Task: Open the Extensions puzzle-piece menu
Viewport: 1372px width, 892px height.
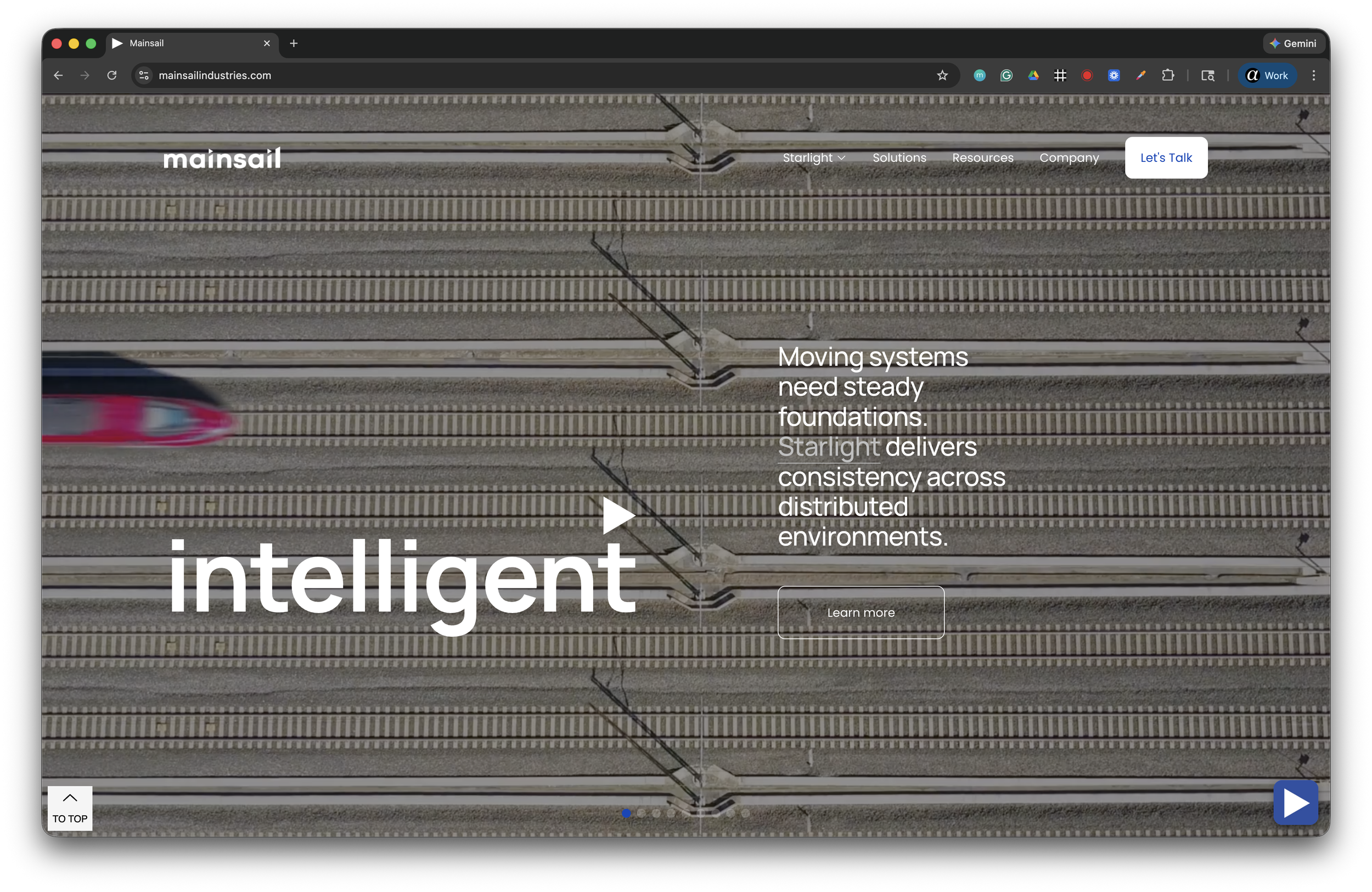Action: tap(1168, 76)
